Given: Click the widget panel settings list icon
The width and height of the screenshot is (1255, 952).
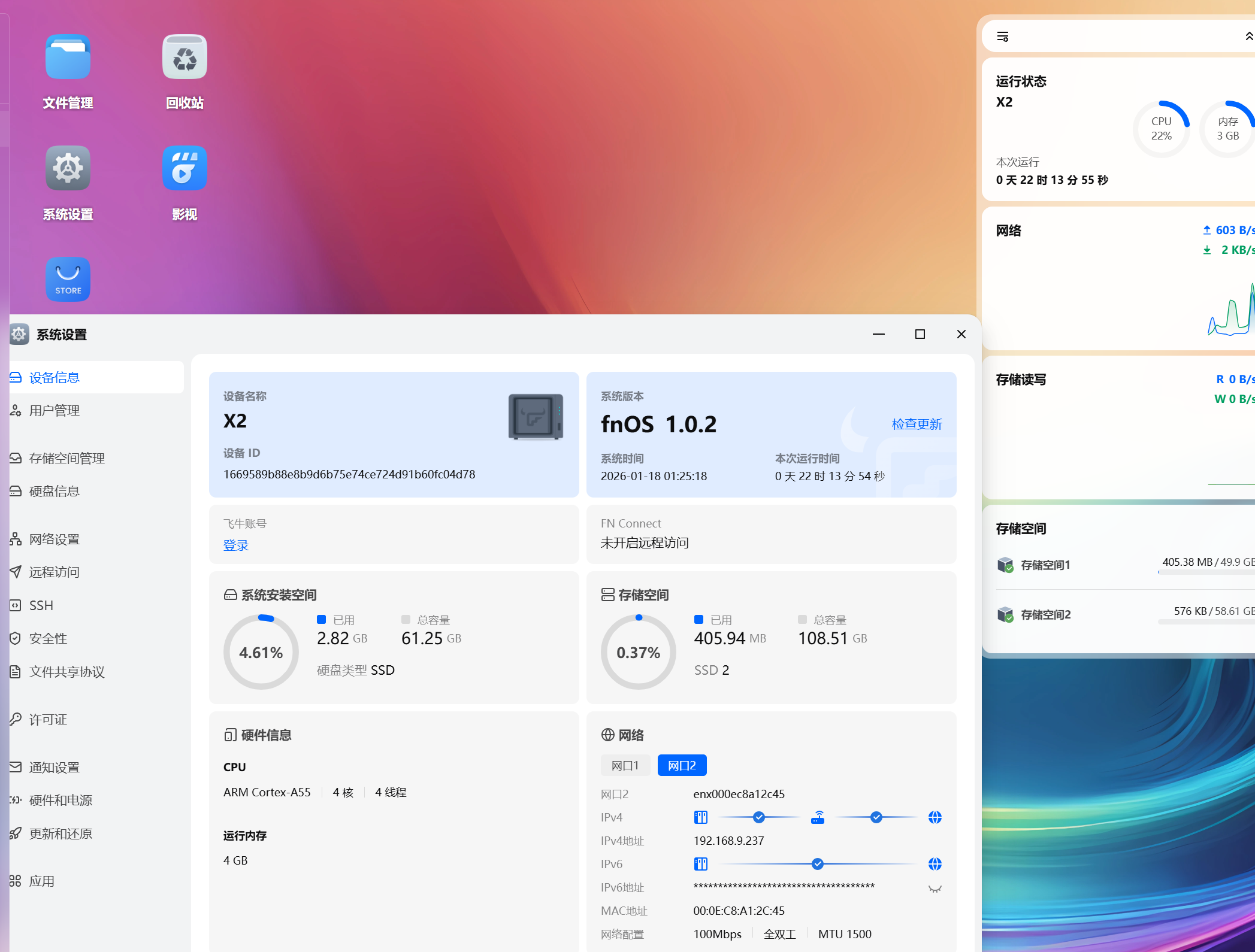Looking at the screenshot, I should [1002, 37].
